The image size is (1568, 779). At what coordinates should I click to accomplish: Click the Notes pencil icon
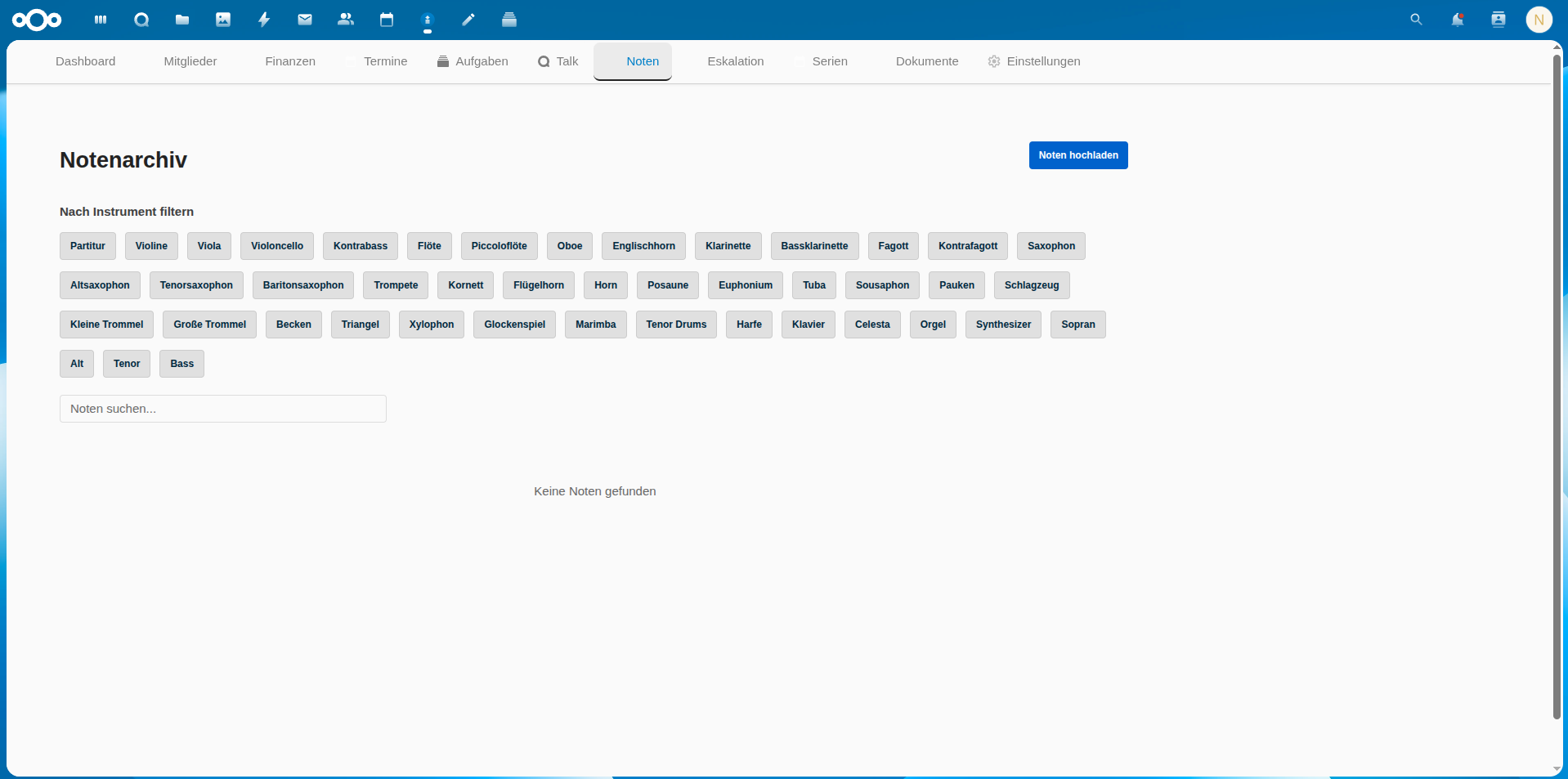pos(468,20)
